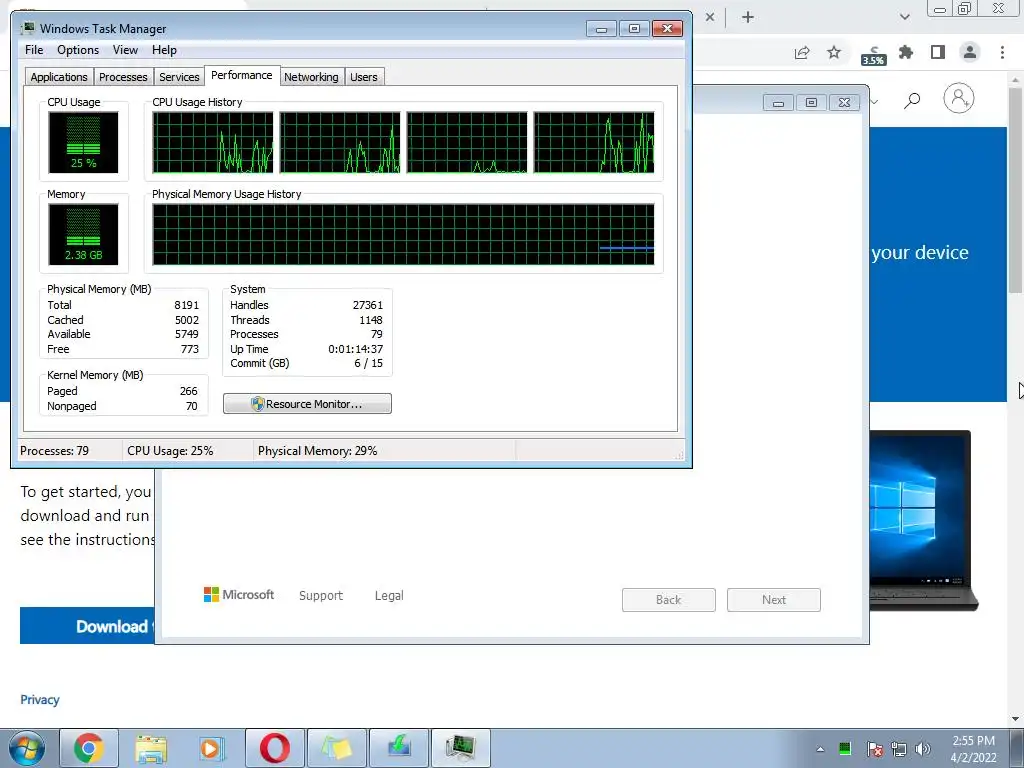This screenshot has height=768, width=1024.
Task: Switch to the Users tab
Action: pos(364,77)
